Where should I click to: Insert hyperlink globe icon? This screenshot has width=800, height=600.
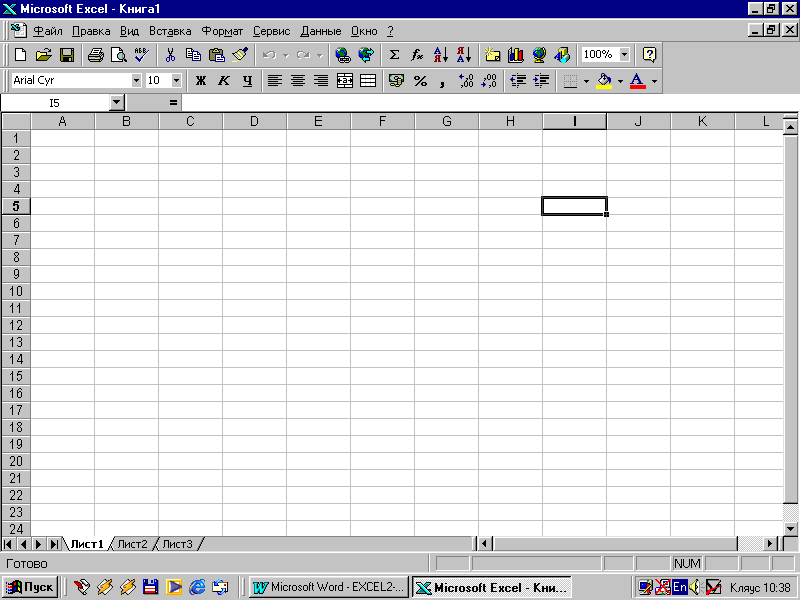coord(343,55)
